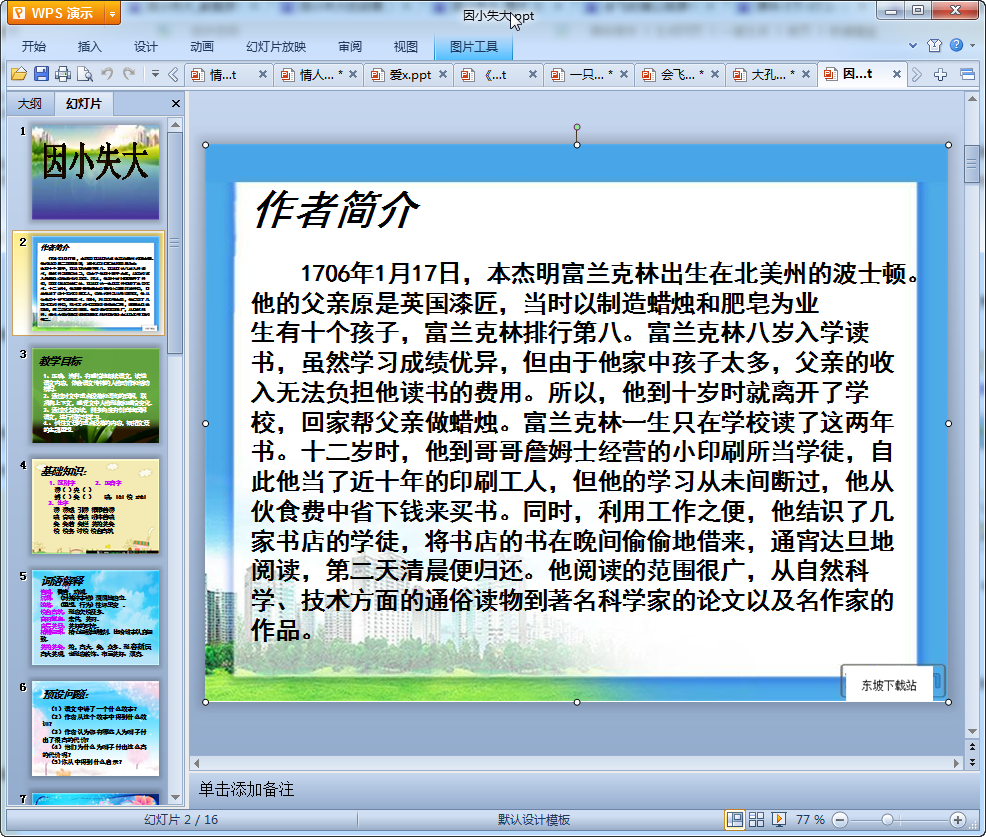Click the thumbnail pane scroll-up arrow
This screenshot has width=986, height=837.
[175, 125]
